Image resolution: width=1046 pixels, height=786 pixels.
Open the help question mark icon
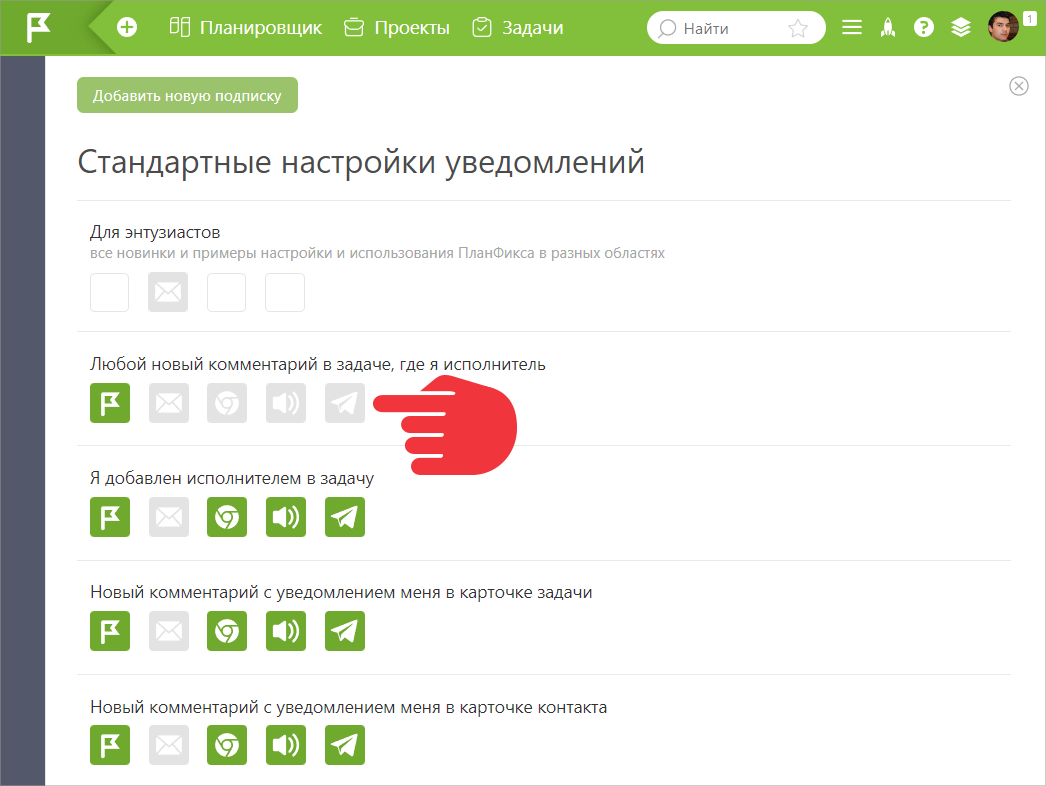[x=924, y=27]
